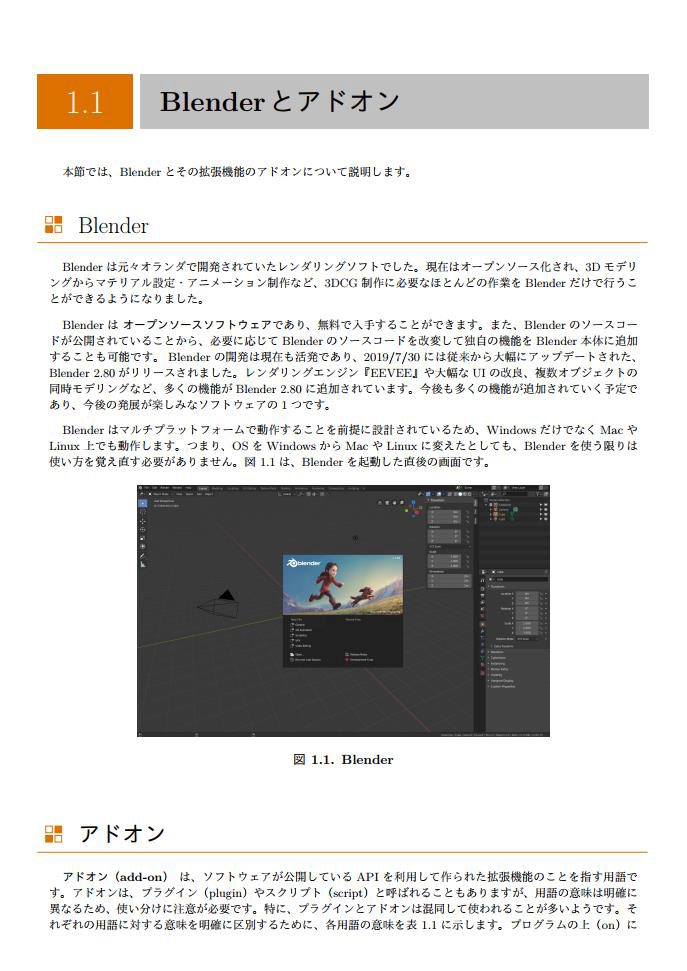Select the Move tool in the toolbar
The width and height of the screenshot is (687, 971).
[142, 521]
